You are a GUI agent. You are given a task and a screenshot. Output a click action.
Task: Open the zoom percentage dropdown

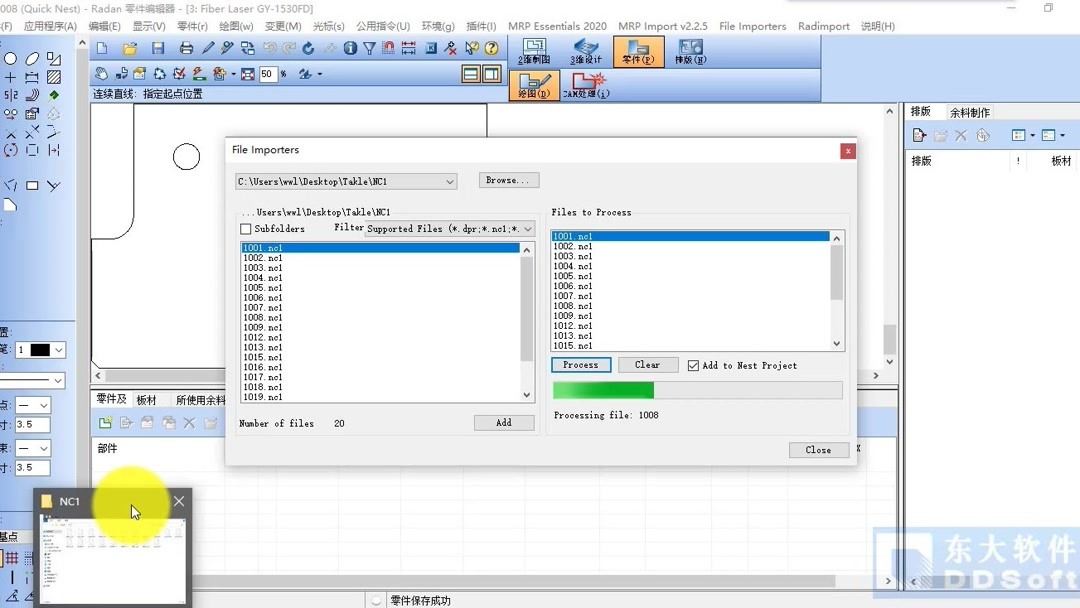point(270,74)
